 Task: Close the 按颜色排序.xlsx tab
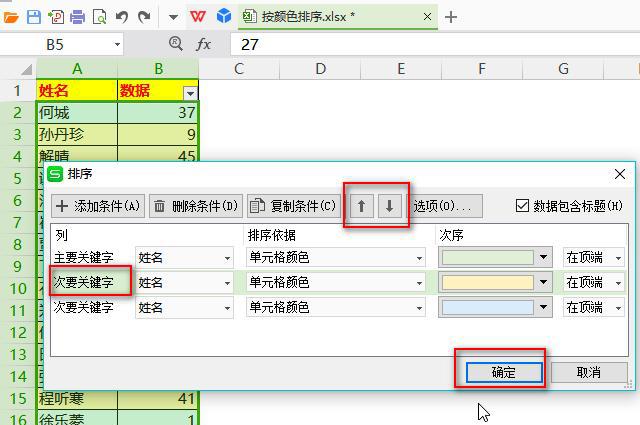427,17
